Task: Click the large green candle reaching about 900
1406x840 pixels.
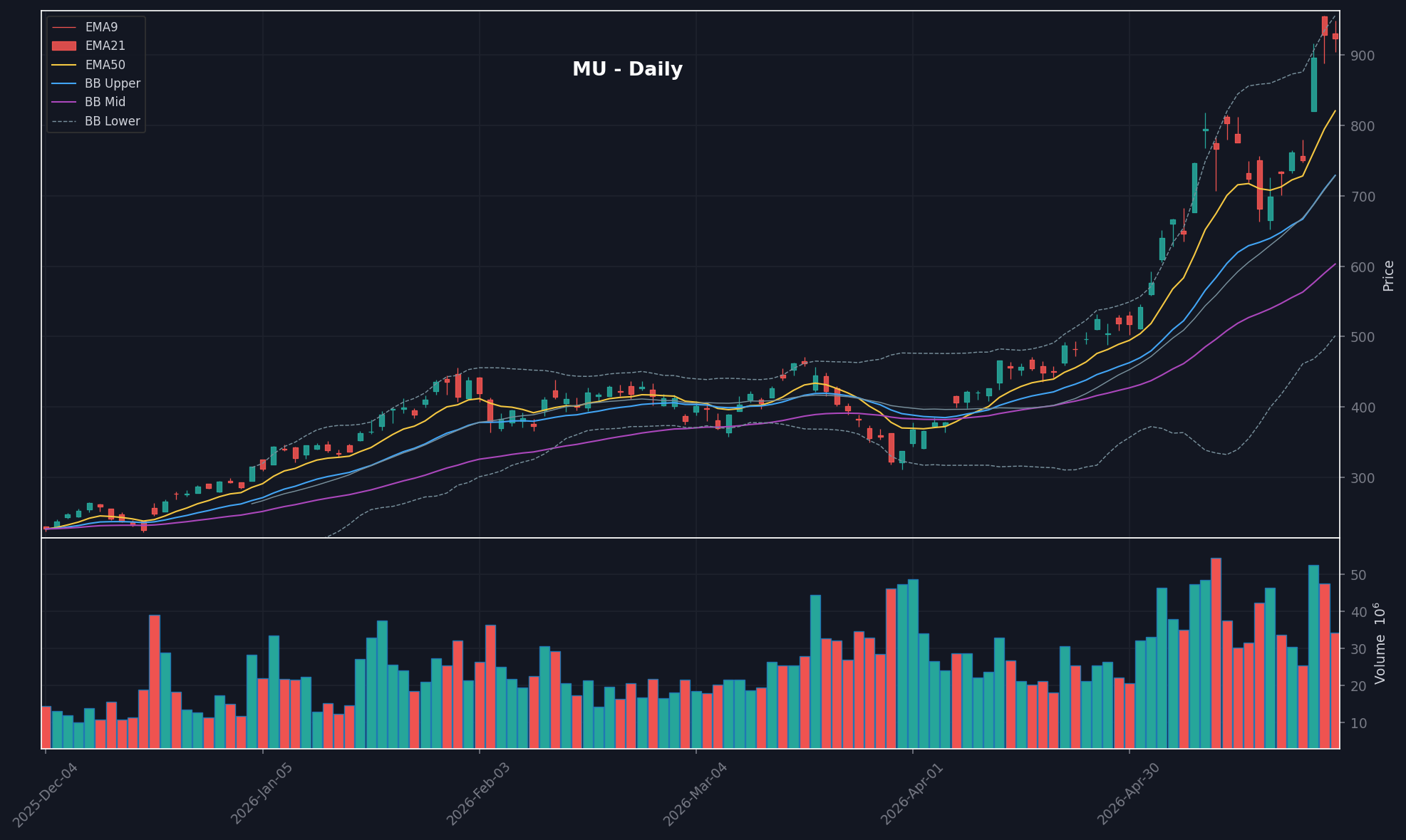Action: (x=1313, y=85)
